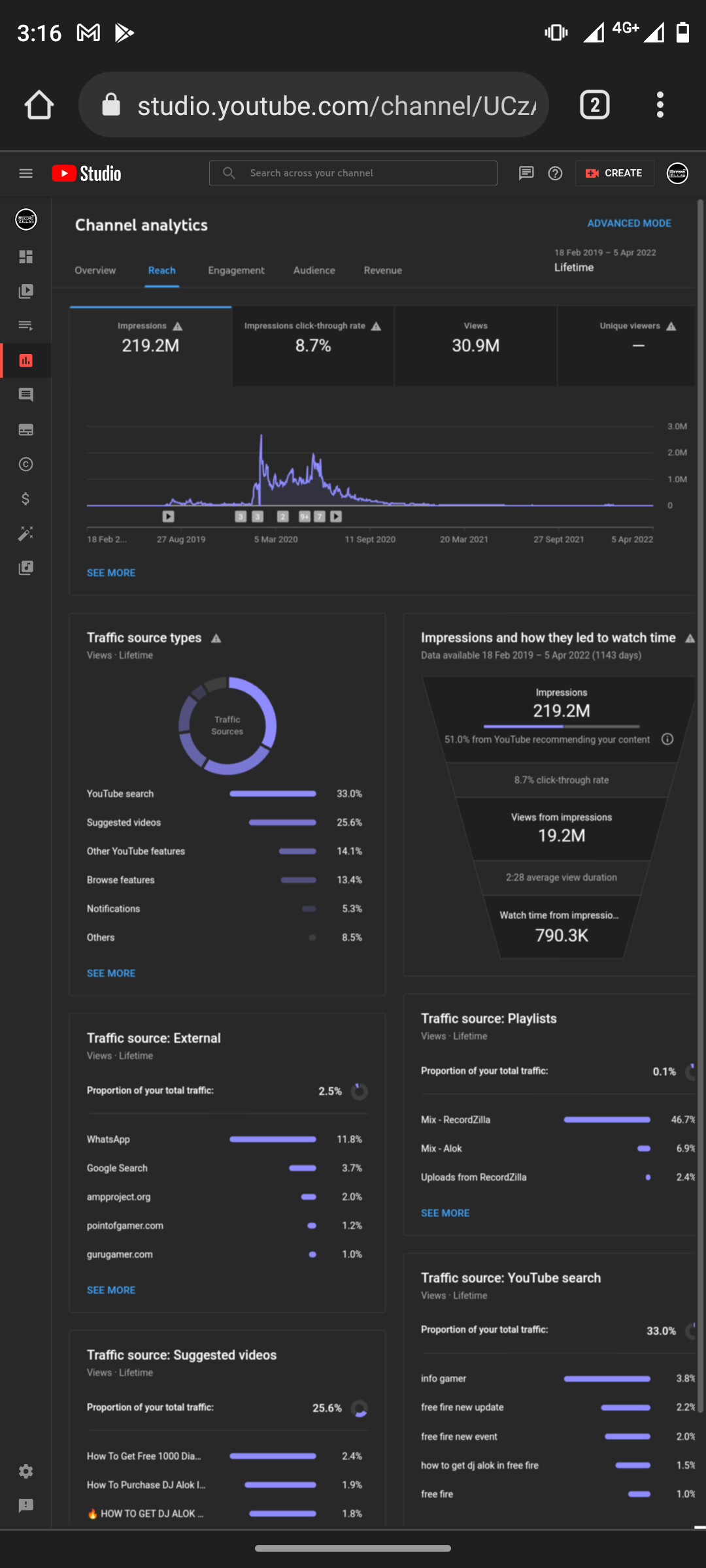The width and height of the screenshot is (706, 1568).
Task: Click SEE MORE in Traffic source: Playlists
Action: (445, 1213)
